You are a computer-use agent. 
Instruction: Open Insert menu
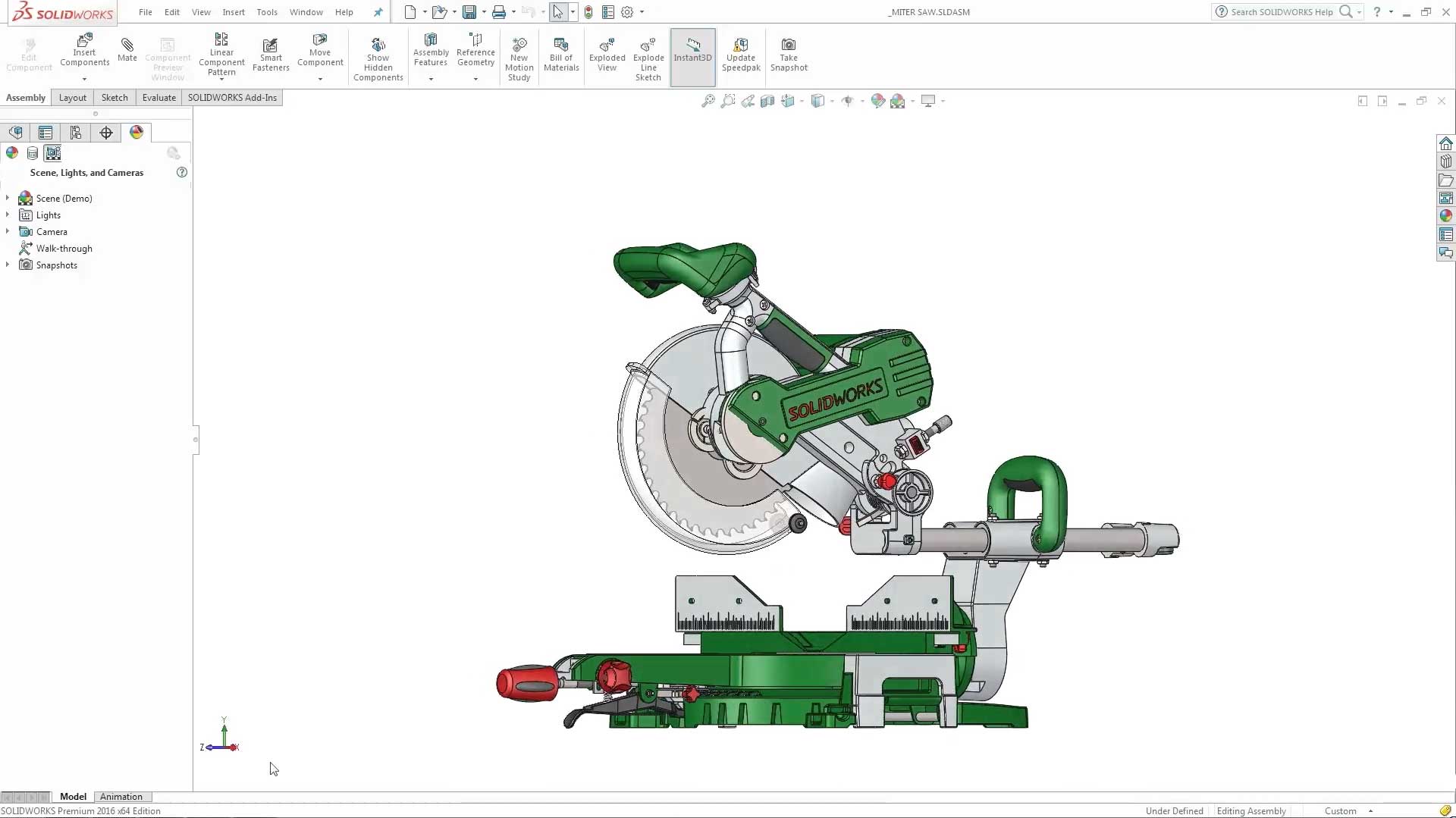coord(234,12)
